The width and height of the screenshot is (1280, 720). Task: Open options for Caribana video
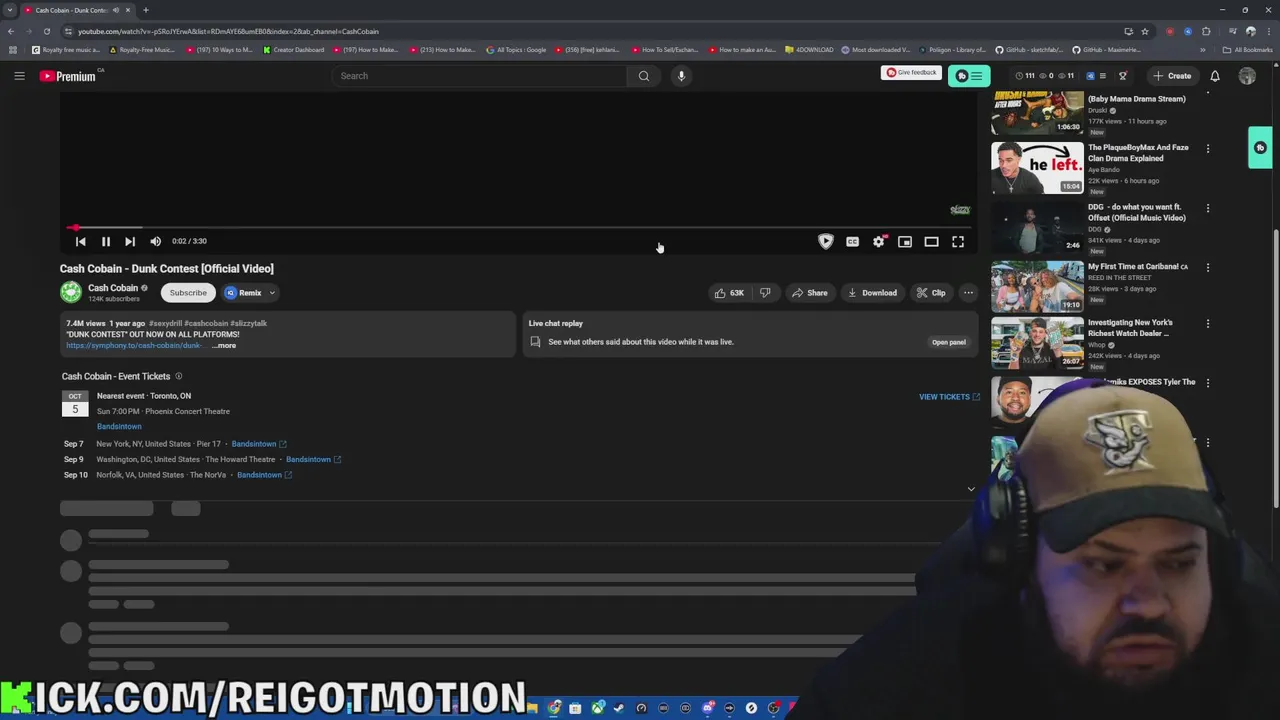tap(1208, 268)
